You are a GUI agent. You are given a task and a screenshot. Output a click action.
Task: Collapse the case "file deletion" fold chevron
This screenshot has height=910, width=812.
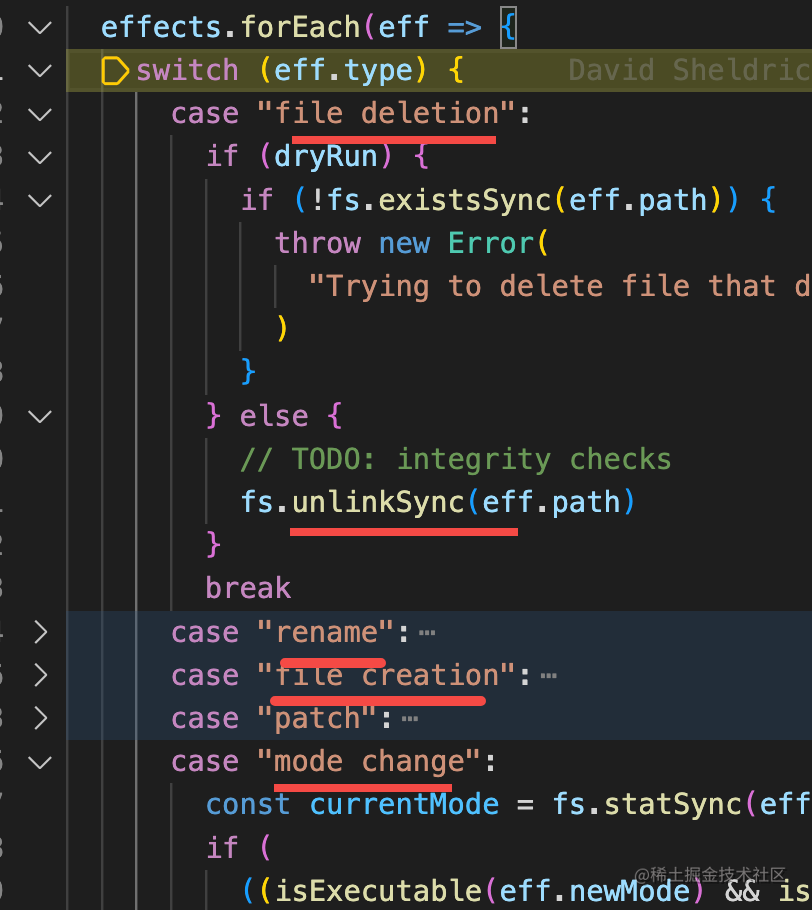(40, 114)
